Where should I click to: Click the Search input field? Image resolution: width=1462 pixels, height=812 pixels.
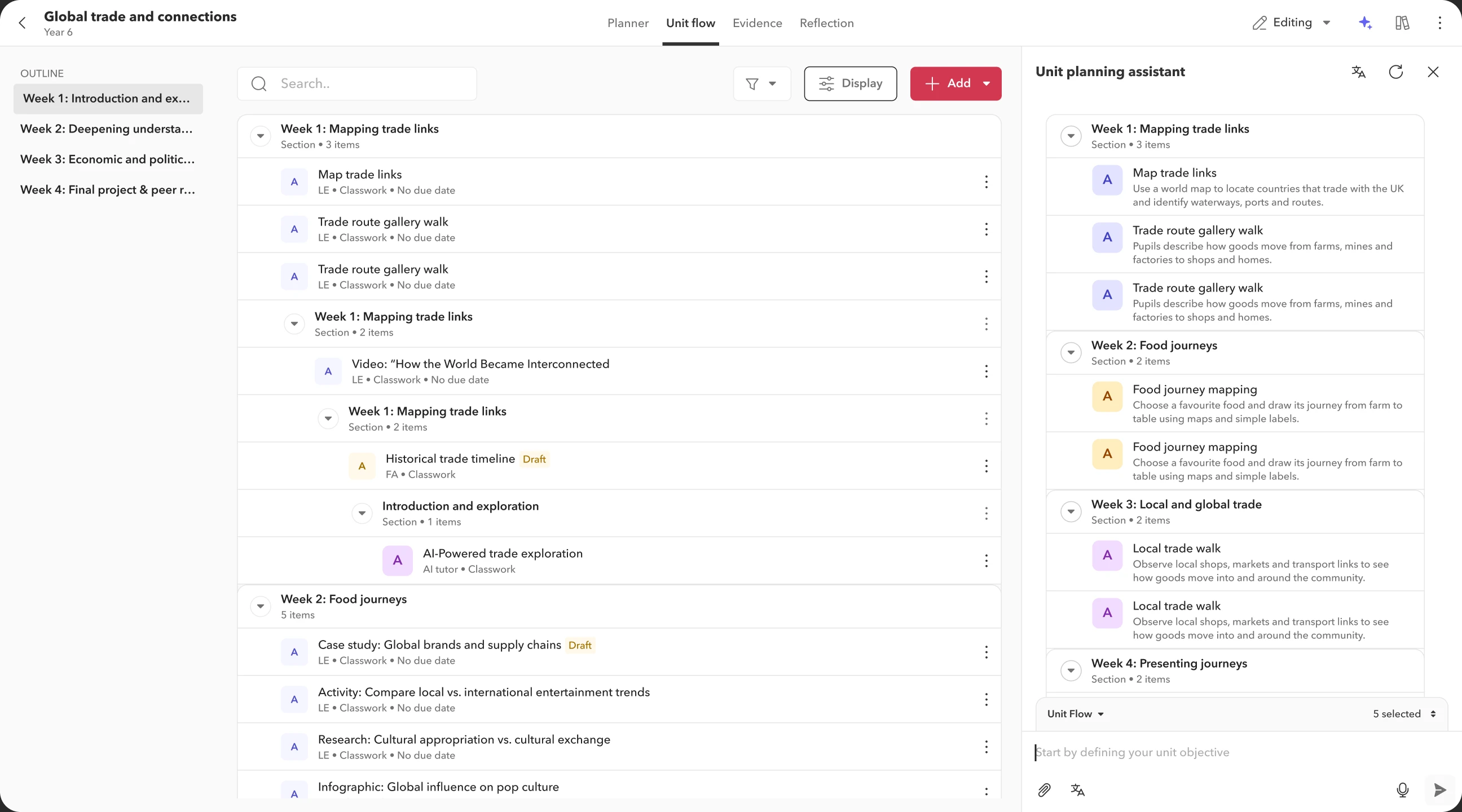point(357,84)
